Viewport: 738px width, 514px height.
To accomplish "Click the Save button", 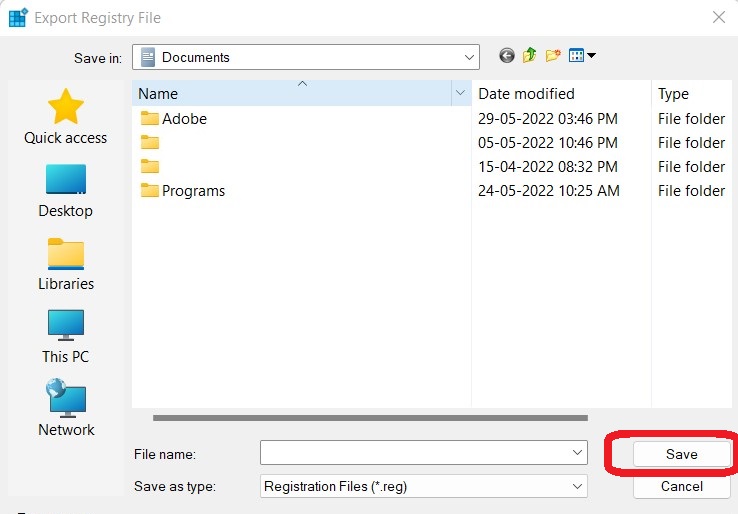I will (681, 454).
